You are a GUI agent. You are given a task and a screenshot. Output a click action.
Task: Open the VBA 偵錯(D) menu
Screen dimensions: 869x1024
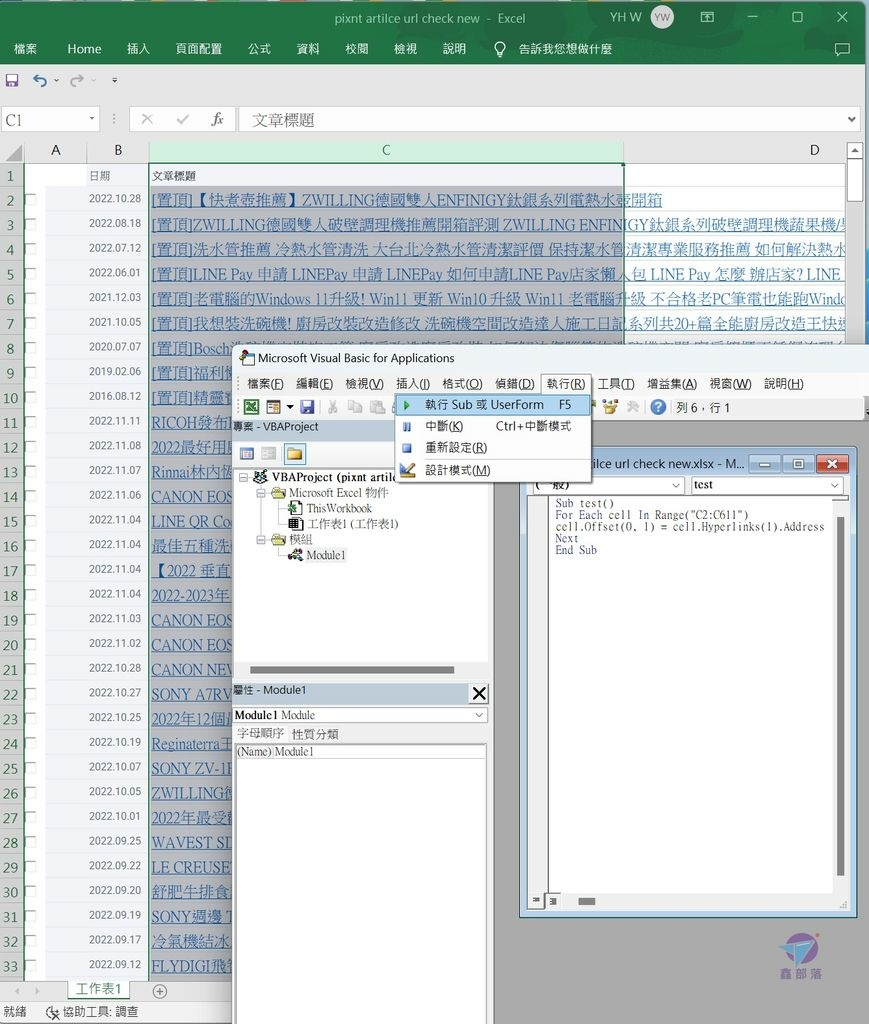pos(514,384)
